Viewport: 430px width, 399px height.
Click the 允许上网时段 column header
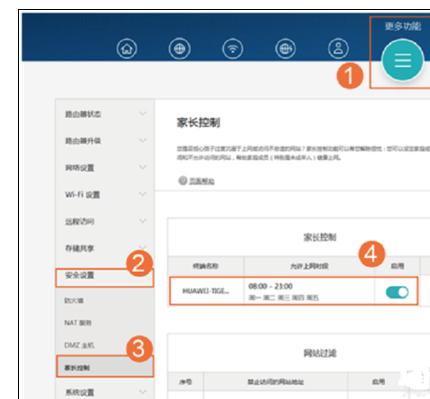(x=309, y=266)
